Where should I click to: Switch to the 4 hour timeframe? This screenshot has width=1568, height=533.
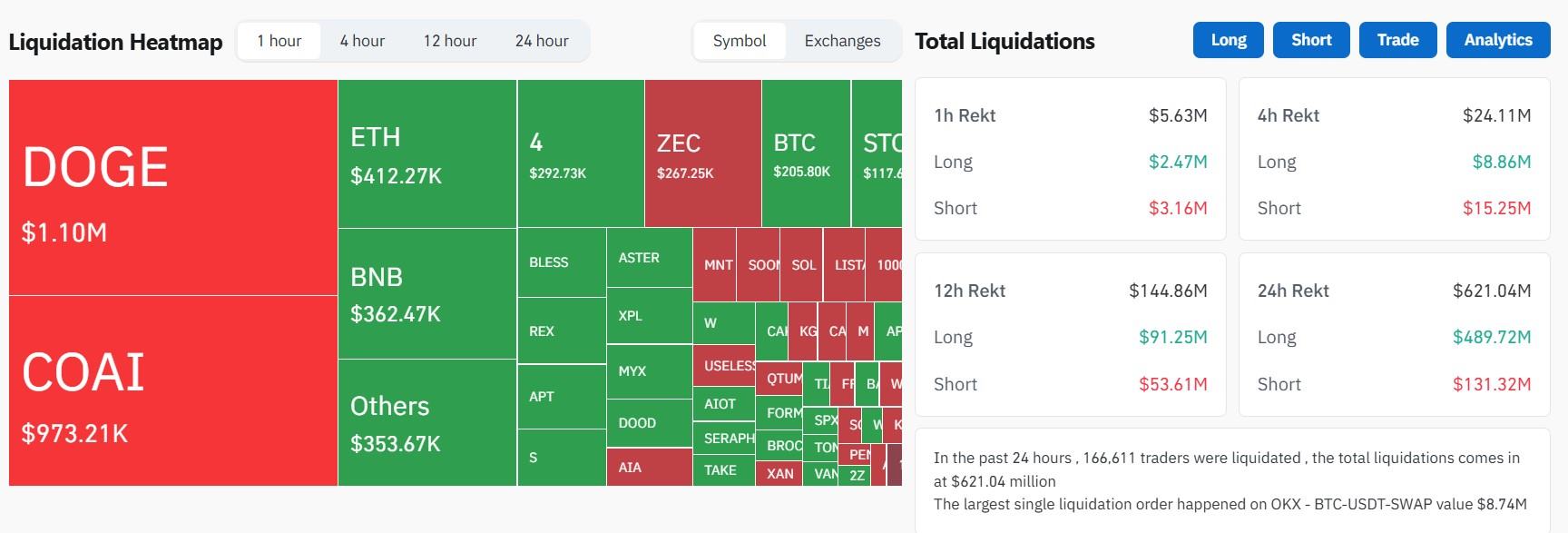(x=362, y=41)
